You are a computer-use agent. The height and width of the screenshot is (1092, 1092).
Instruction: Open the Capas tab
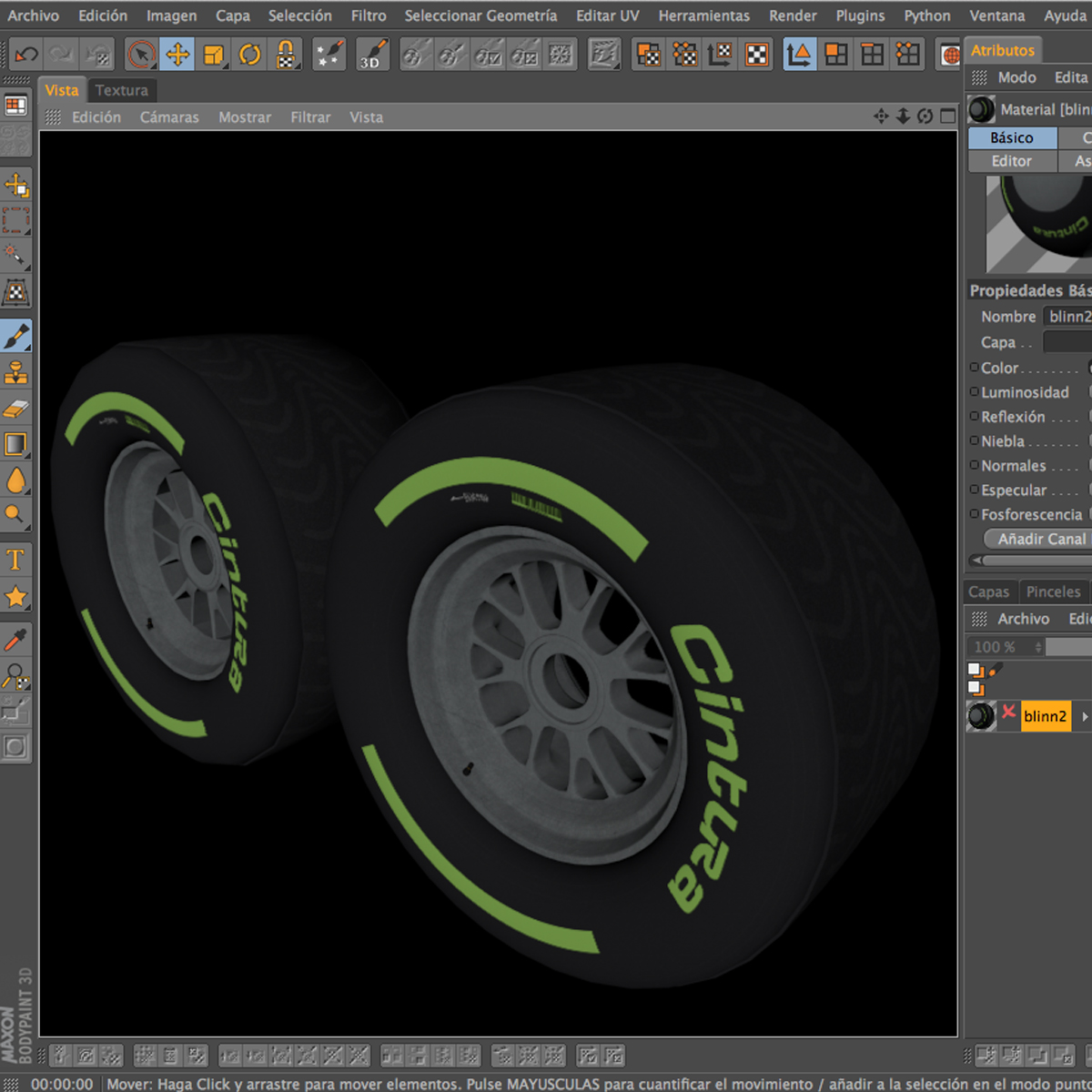tap(989, 591)
